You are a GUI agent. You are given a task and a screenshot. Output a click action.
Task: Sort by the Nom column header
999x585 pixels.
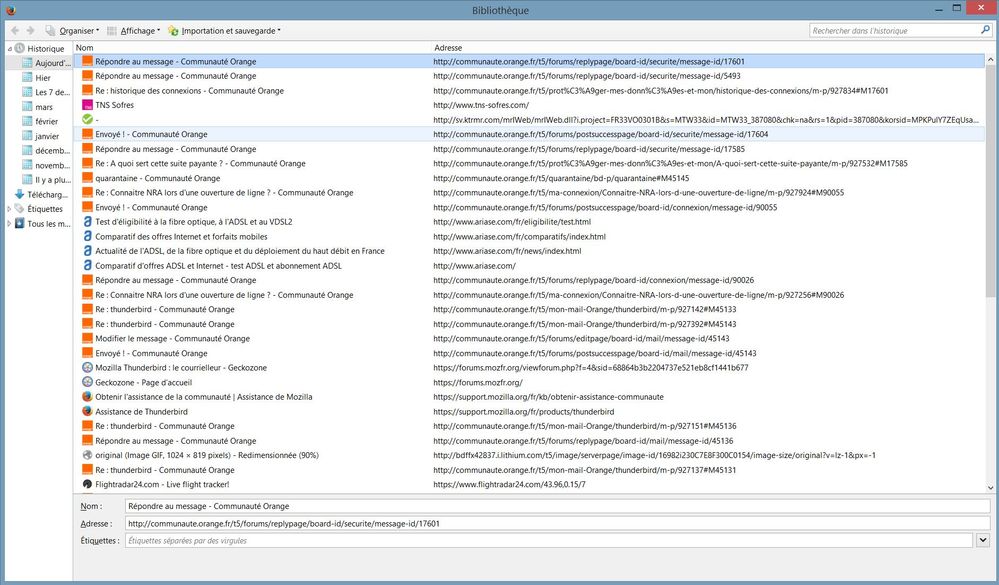coord(253,48)
